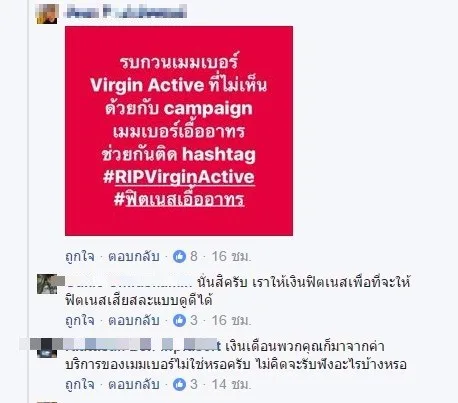This screenshot has width=458, height=403.
Task: Click the like thumb icon showing 8
Action: tap(179, 256)
